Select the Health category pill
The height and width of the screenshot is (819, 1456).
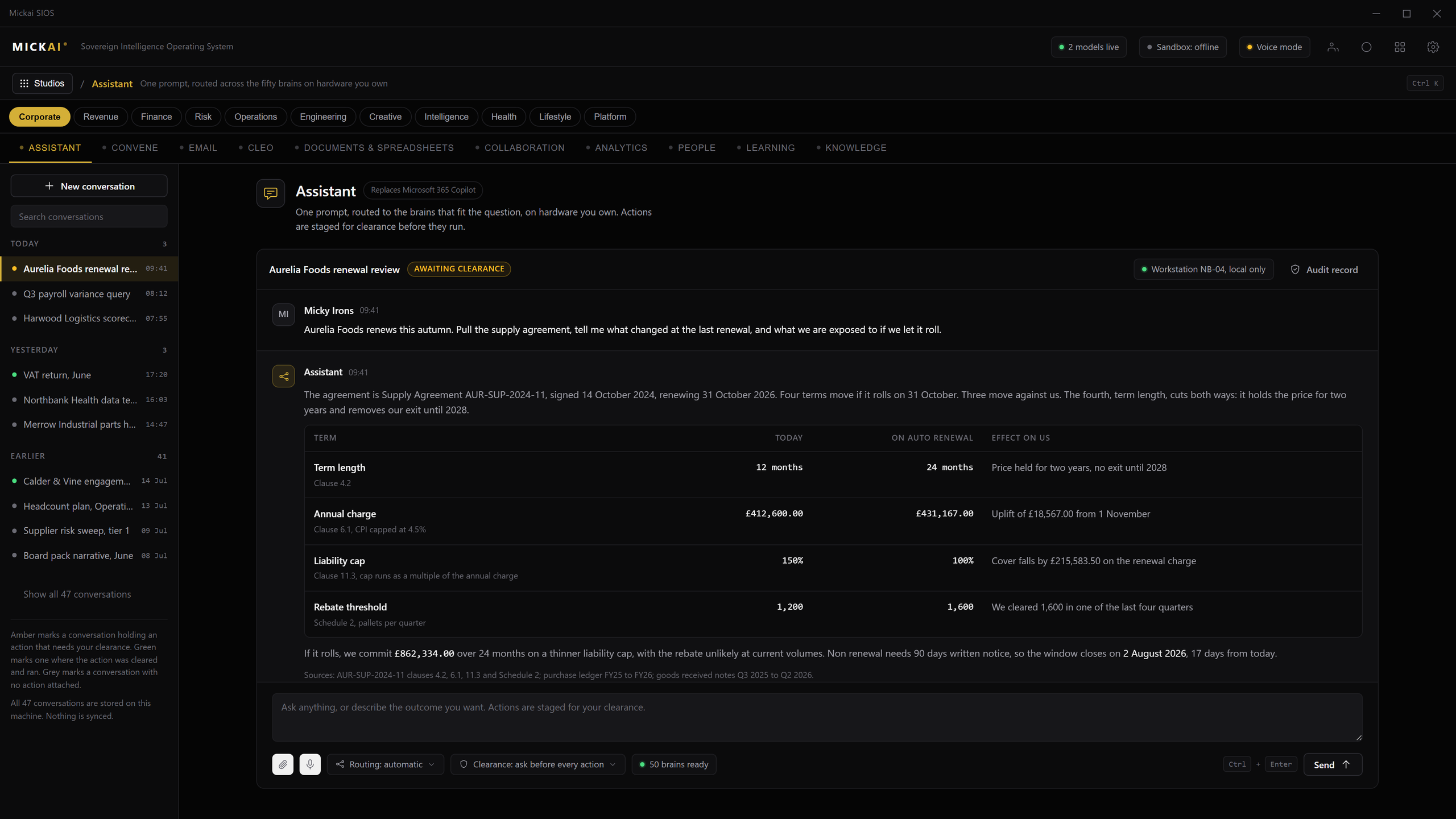coord(504,117)
